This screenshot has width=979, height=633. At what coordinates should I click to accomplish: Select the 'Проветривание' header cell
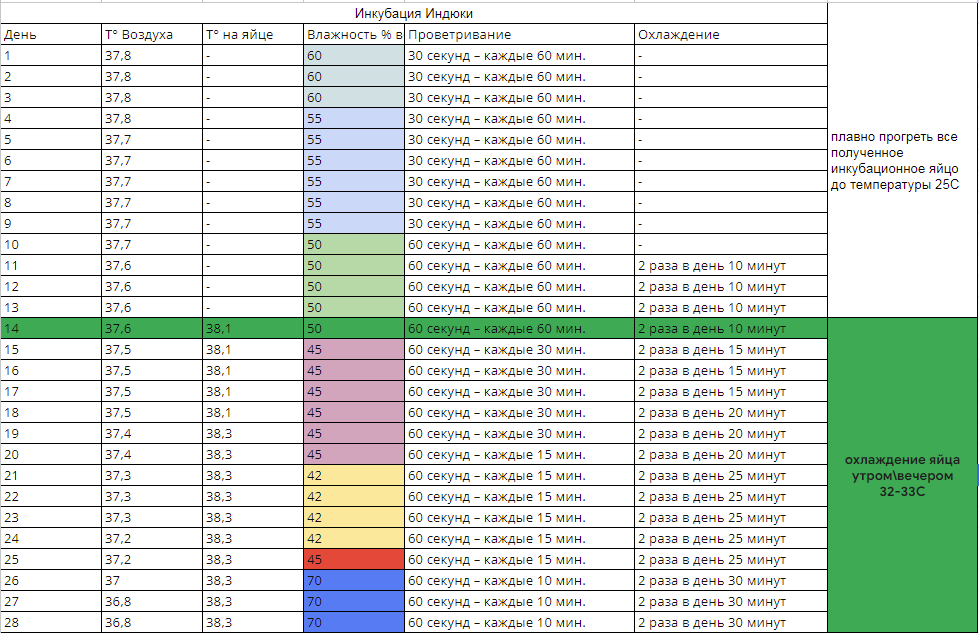click(x=519, y=34)
